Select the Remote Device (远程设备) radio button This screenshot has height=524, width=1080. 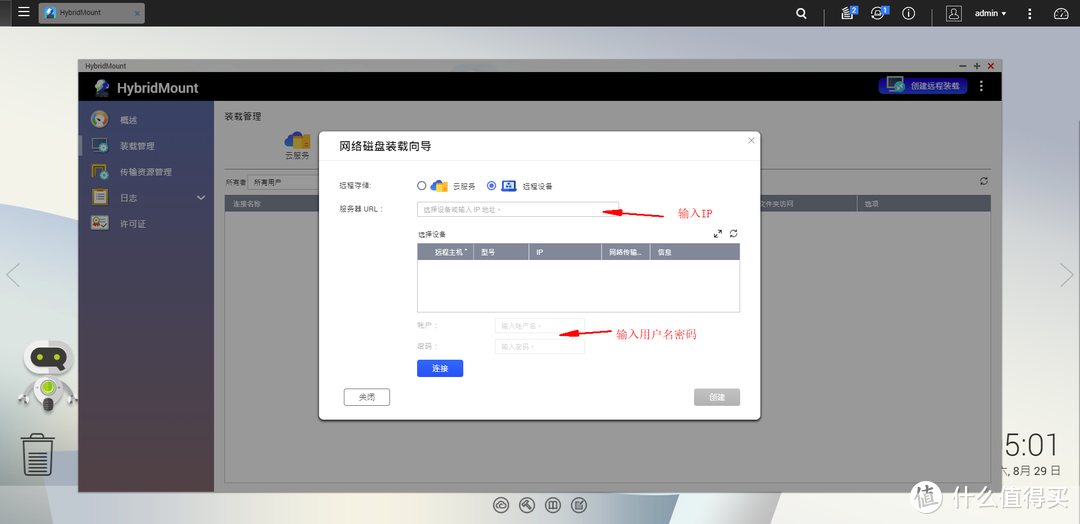coord(491,186)
